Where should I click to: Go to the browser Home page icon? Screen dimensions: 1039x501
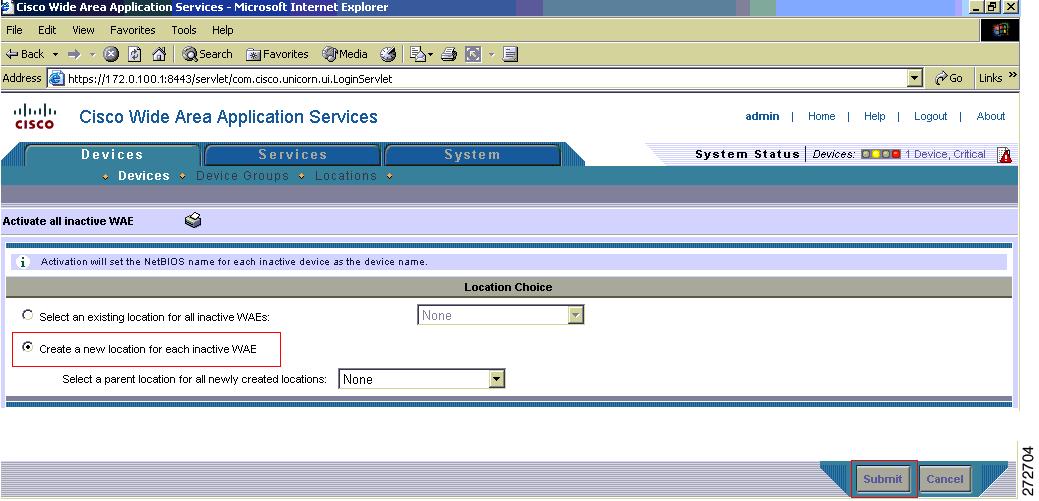(x=159, y=54)
